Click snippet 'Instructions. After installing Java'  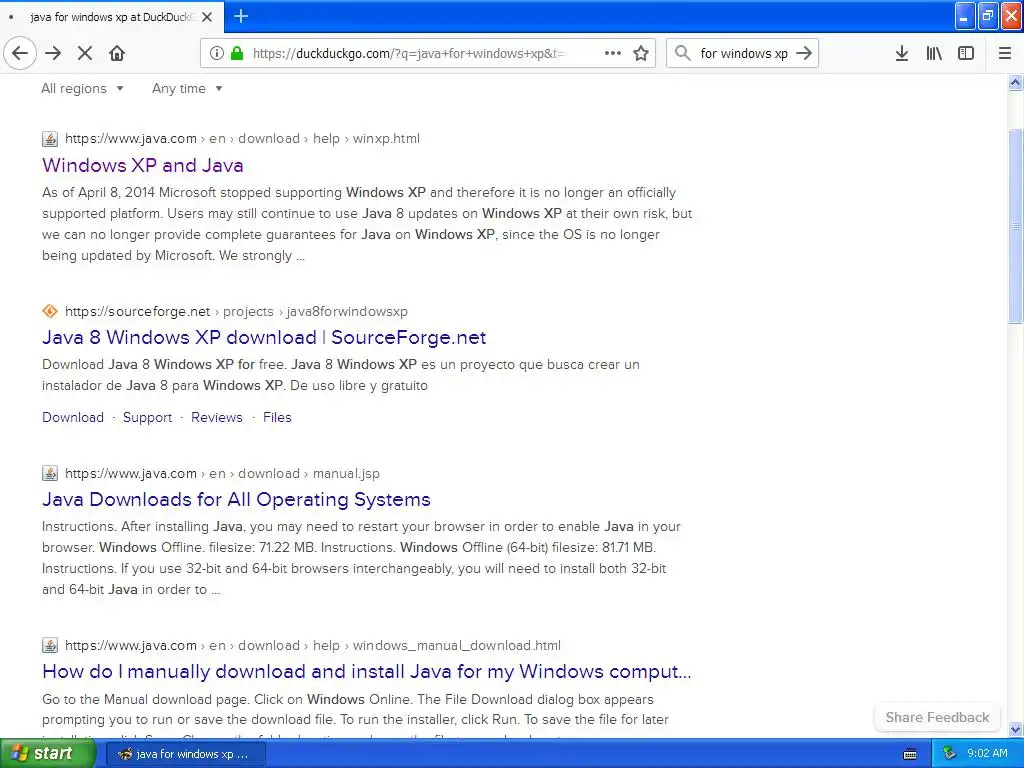coord(142,526)
